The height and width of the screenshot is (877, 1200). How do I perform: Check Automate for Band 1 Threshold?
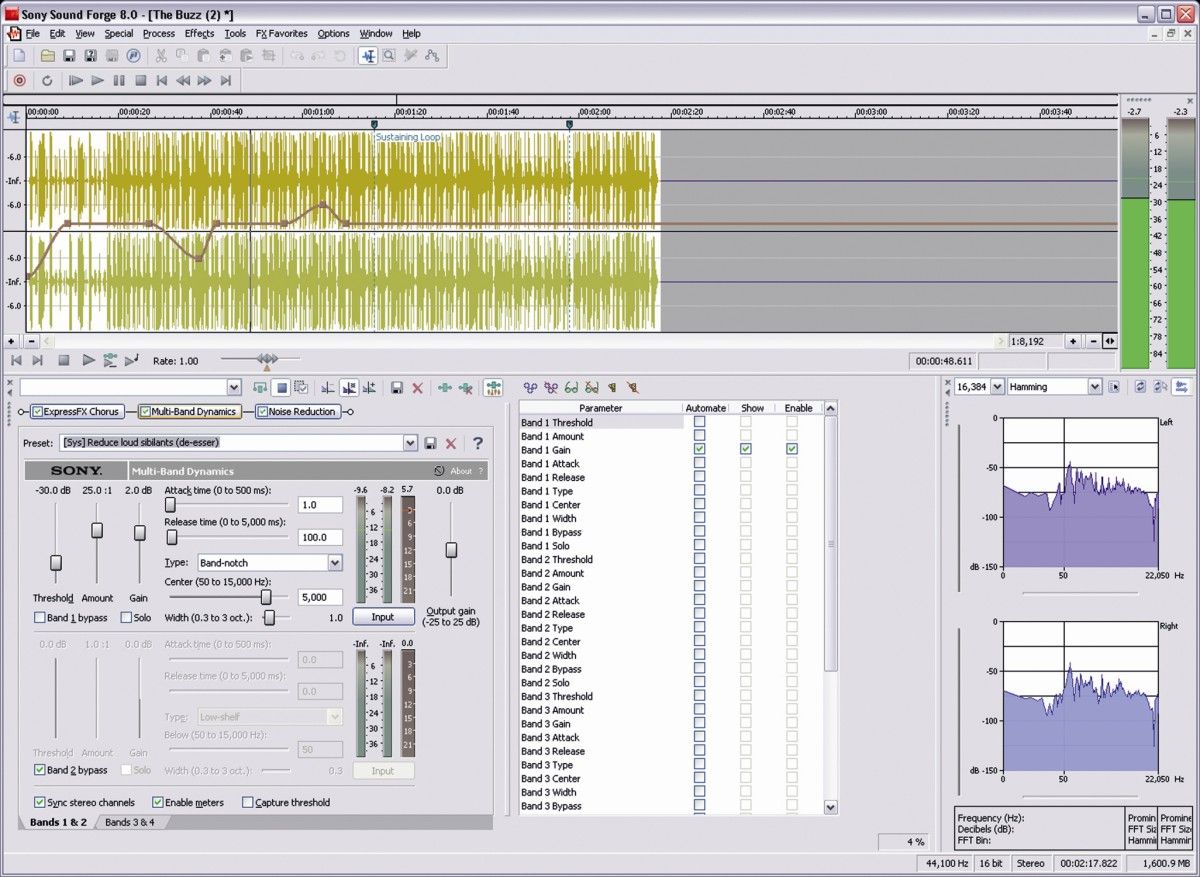[x=699, y=422]
